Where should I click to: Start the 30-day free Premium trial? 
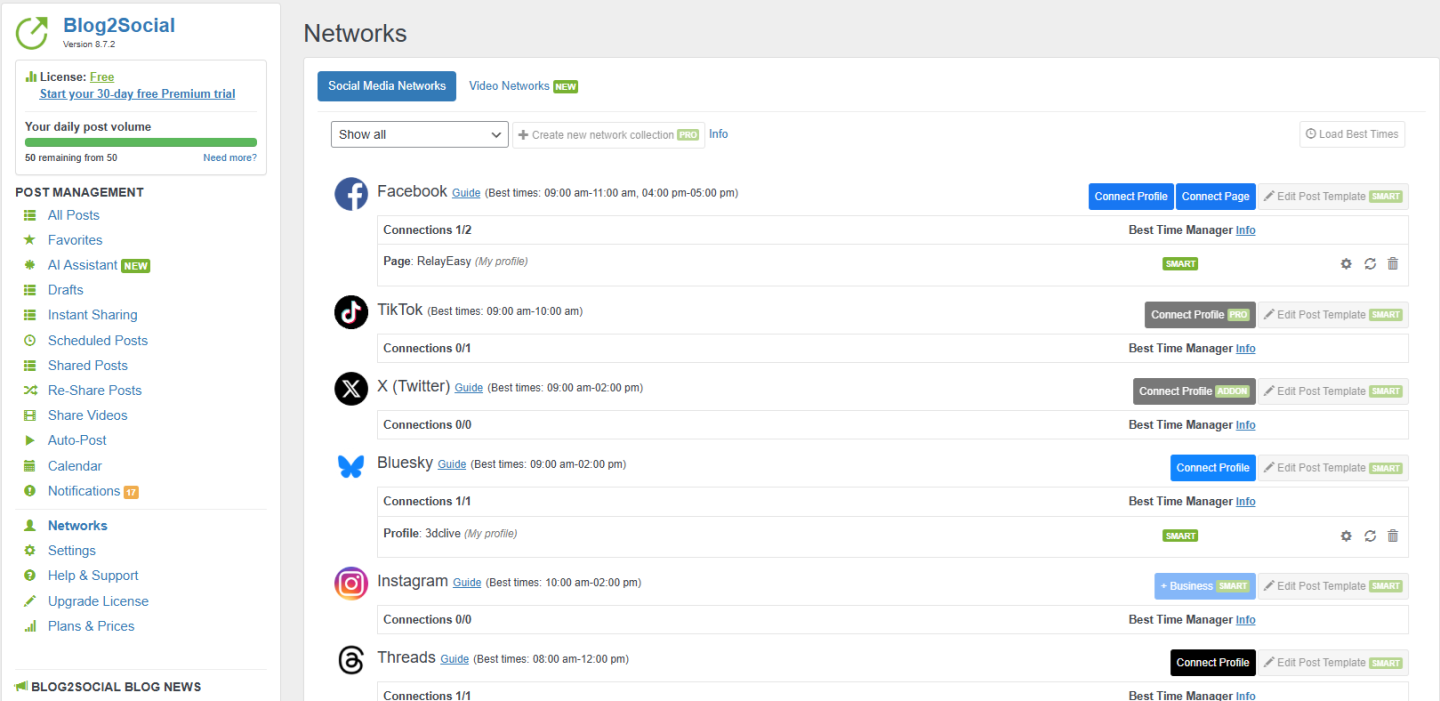[137, 94]
